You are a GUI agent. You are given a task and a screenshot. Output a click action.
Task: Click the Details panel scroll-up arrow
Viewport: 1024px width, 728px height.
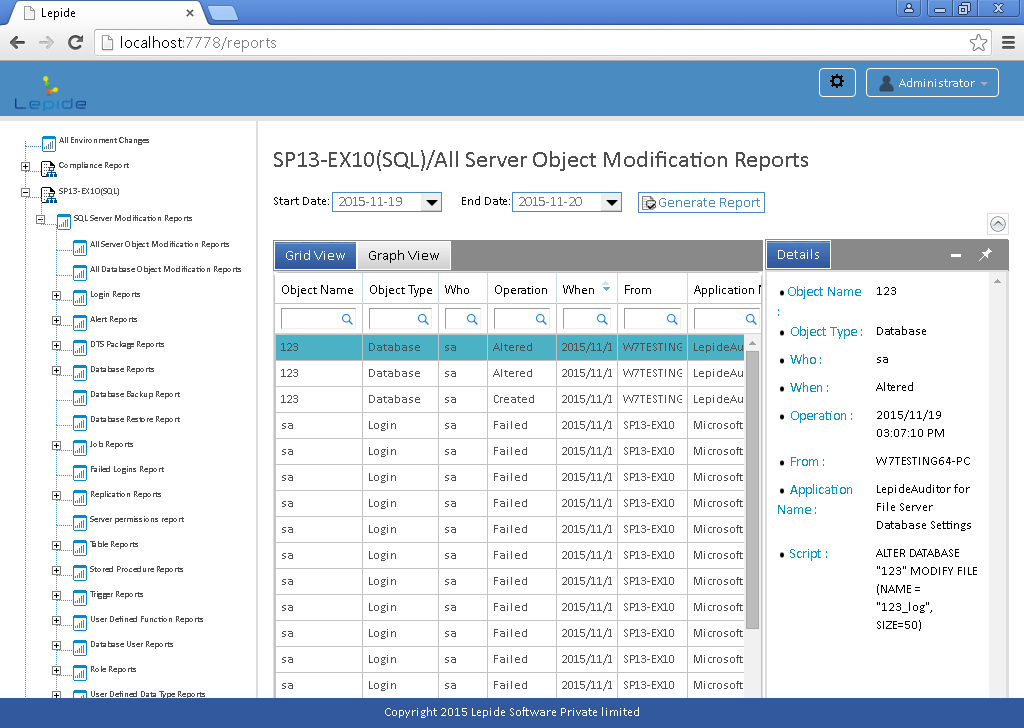pyautogui.click(x=997, y=281)
